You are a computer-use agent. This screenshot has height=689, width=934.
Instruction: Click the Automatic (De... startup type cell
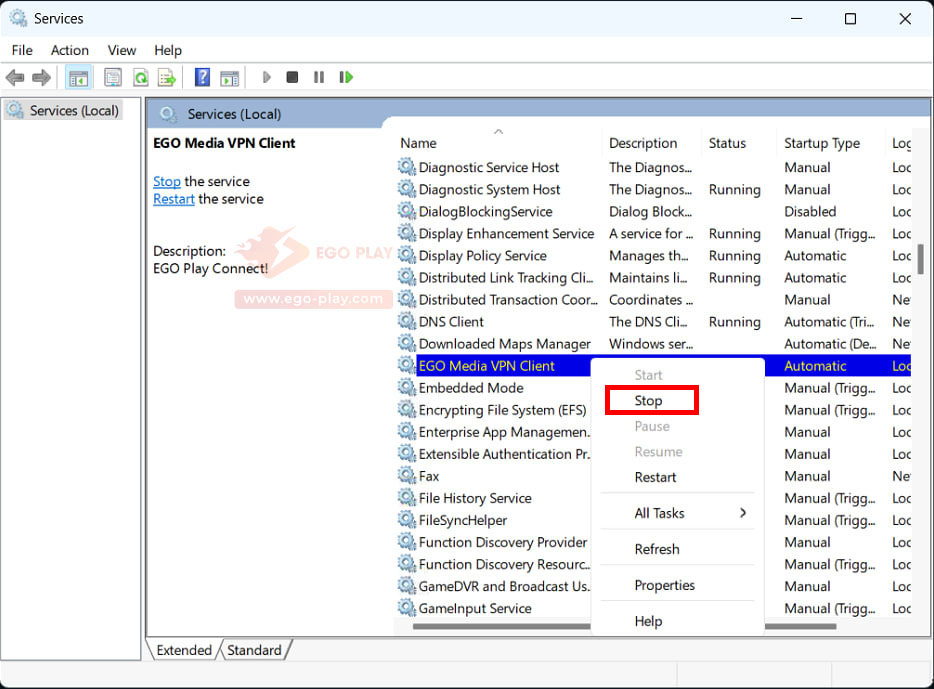click(830, 344)
